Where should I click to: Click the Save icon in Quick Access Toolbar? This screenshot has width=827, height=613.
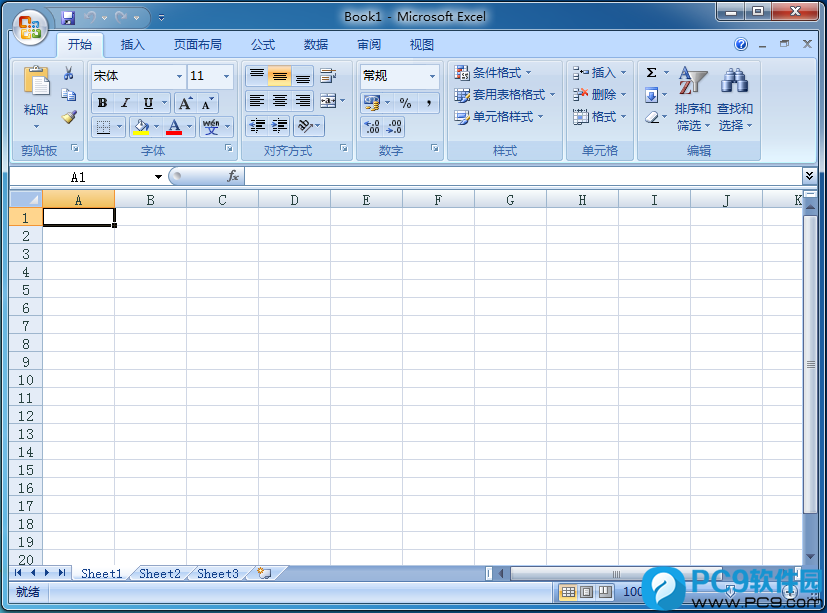[67, 16]
